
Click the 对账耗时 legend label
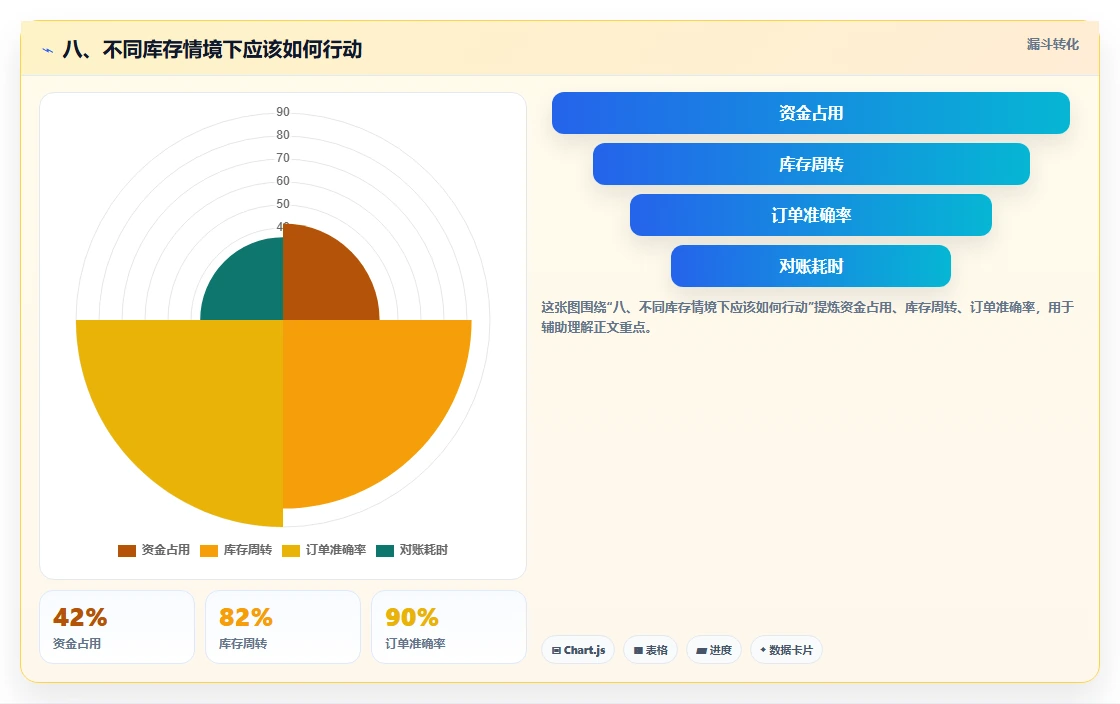[x=424, y=550]
